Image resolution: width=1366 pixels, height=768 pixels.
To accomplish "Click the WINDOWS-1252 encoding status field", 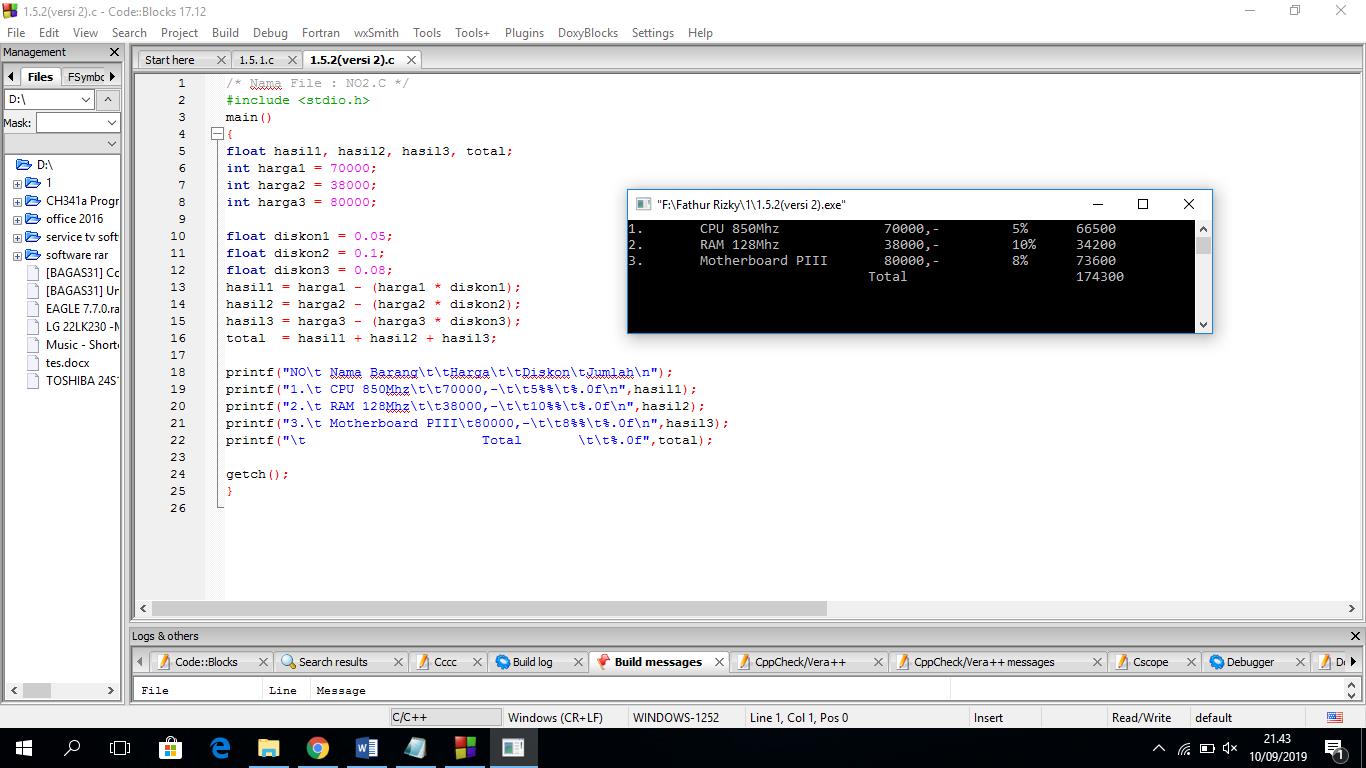I will tap(676, 717).
